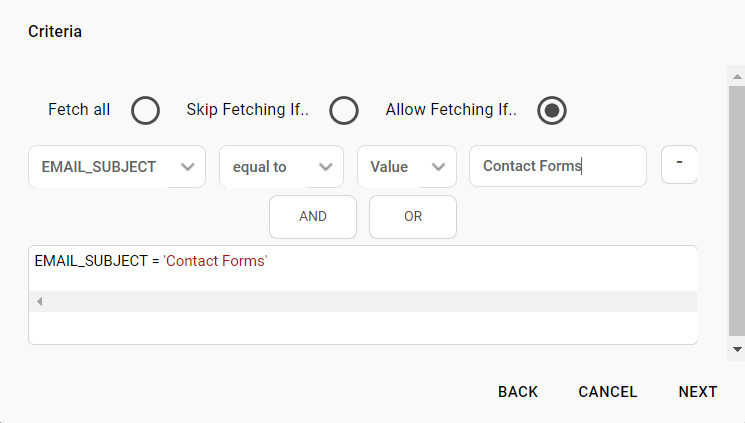Click the horizontal scrollbar track in expression box
The width and height of the screenshot is (745, 423).
coord(371,301)
